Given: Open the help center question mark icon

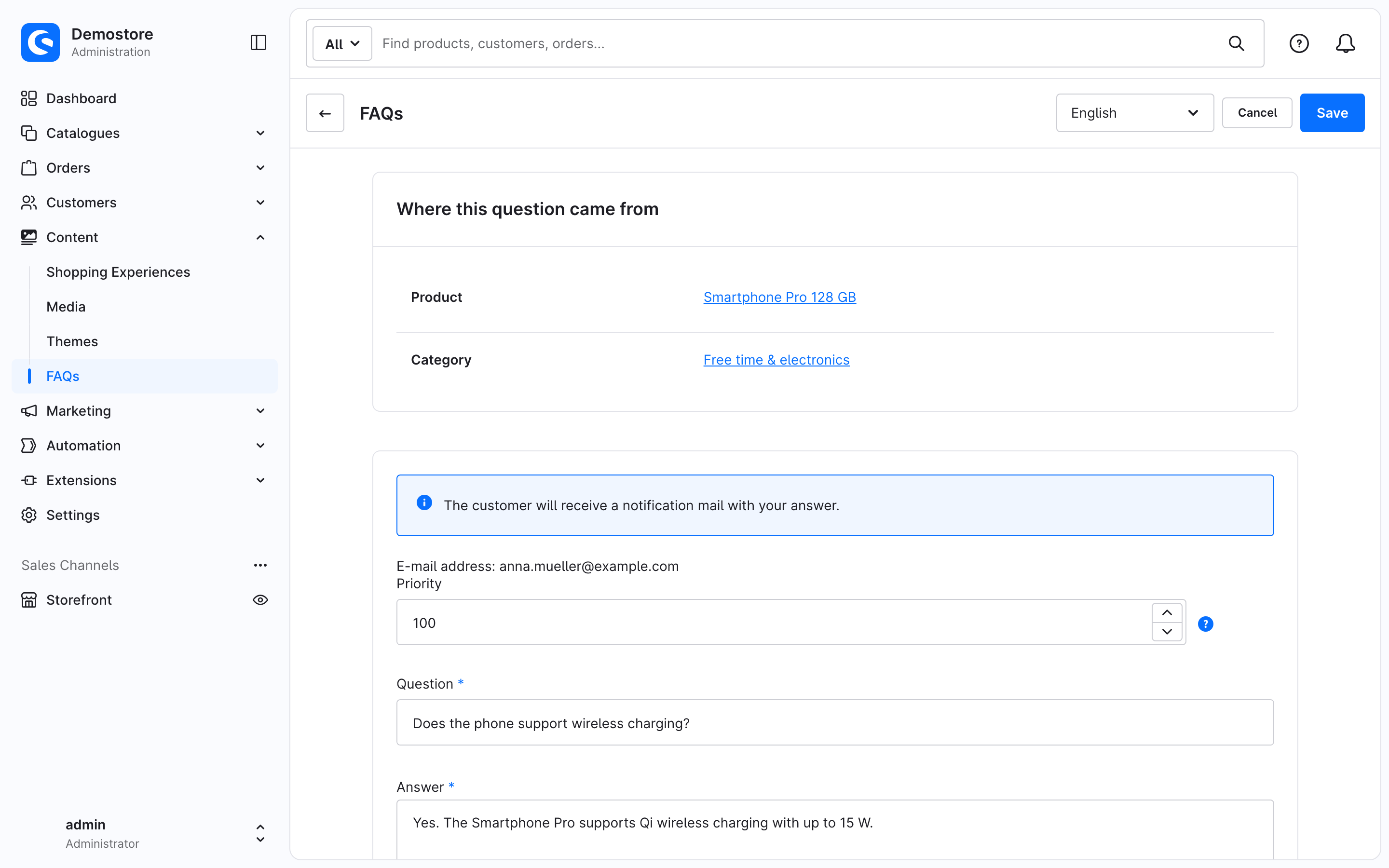Looking at the screenshot, I should click(1298, 43).
